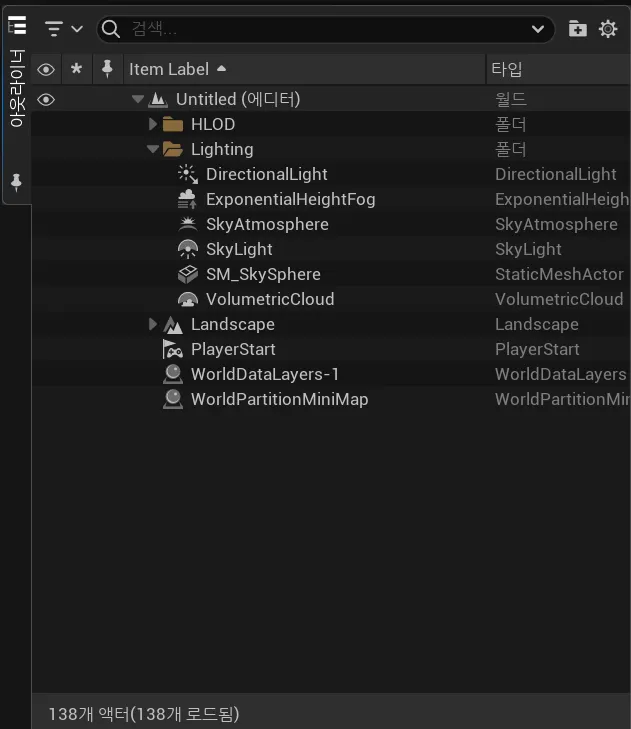This screenshot has height=729, width=631.
Task: Click the SM_SkySphere static mesh icon
Action: pyautogui.click(x=187, y=274)
